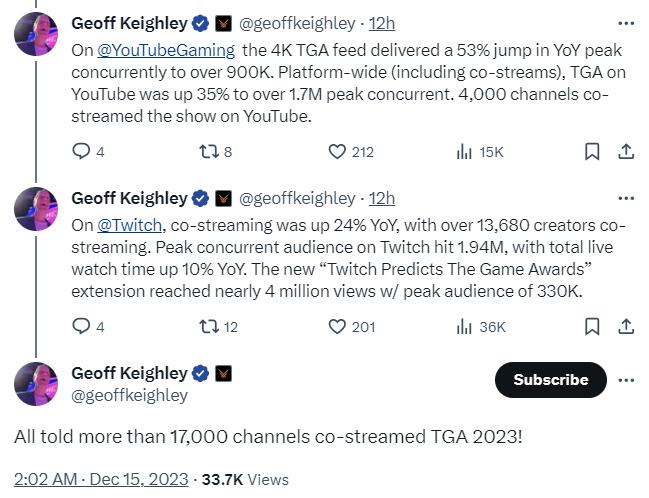Bookmark the YouTubeGaming tweet

click(x=592, y=152)
